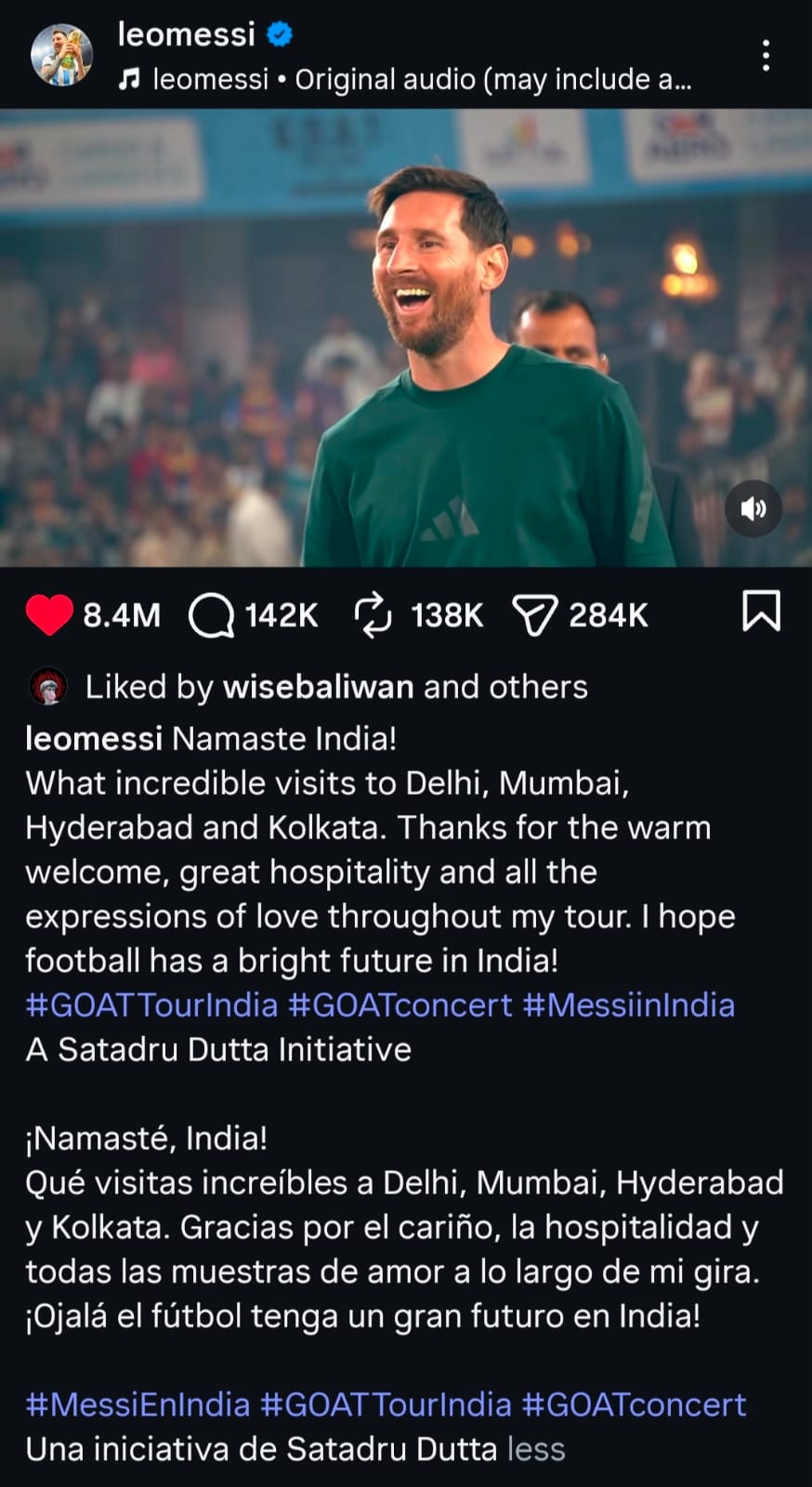Image resolution: width=812 pixels, height=1487 pixels.
Task: Open leomessi profile picture
Action: tap(62, 55)
